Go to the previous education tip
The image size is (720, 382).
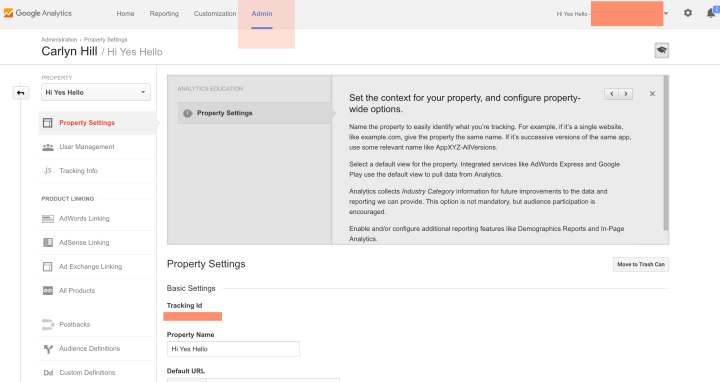click(611, 94)
